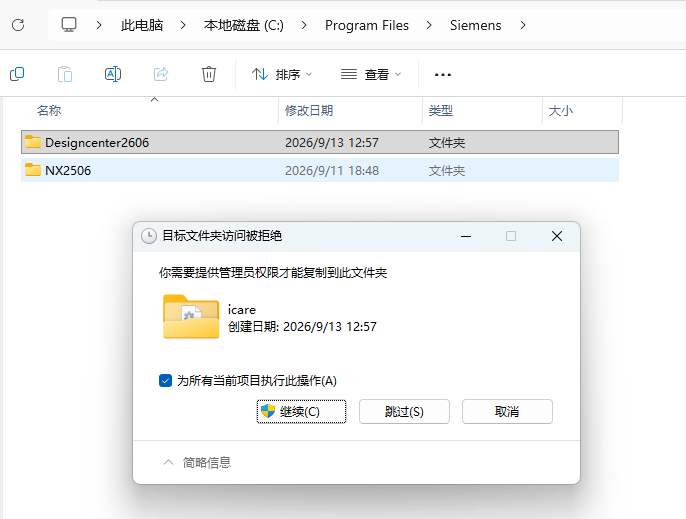Close the access denied dialog
The width and height of the screenshot is (686, 519).
coord(557,236)
